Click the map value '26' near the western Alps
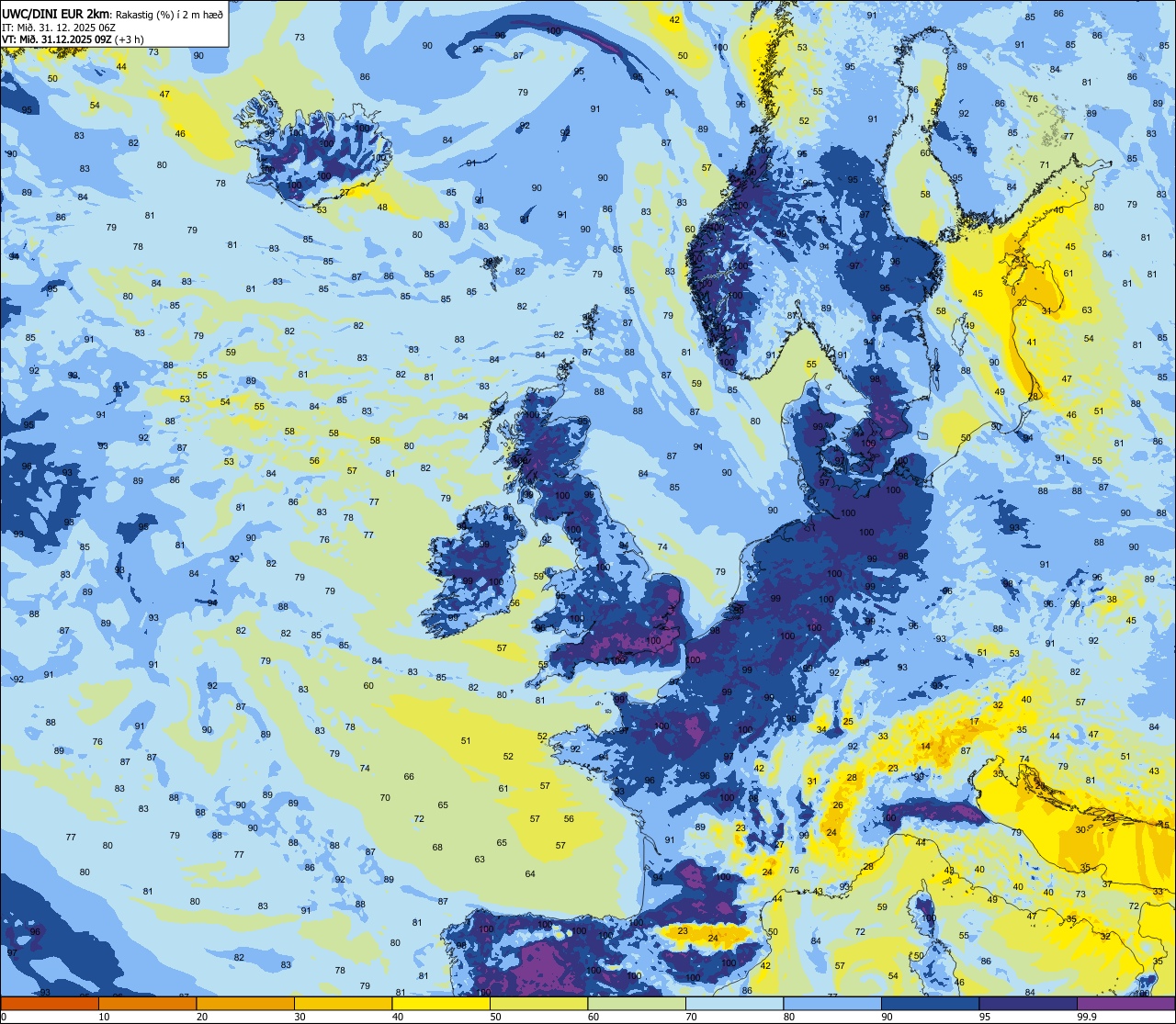 click(x=837, y=805)
